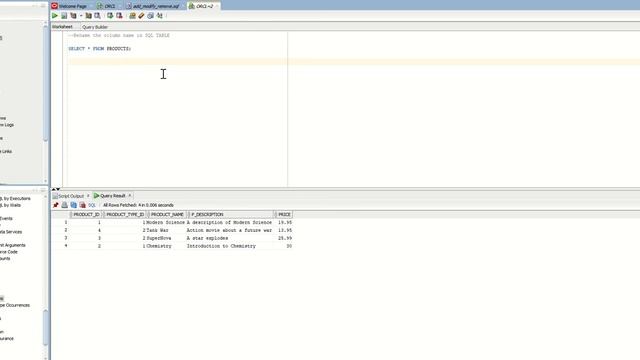Close the Script Output tab
This screenshot has width=640, height=360.
[x=88, y=196]
